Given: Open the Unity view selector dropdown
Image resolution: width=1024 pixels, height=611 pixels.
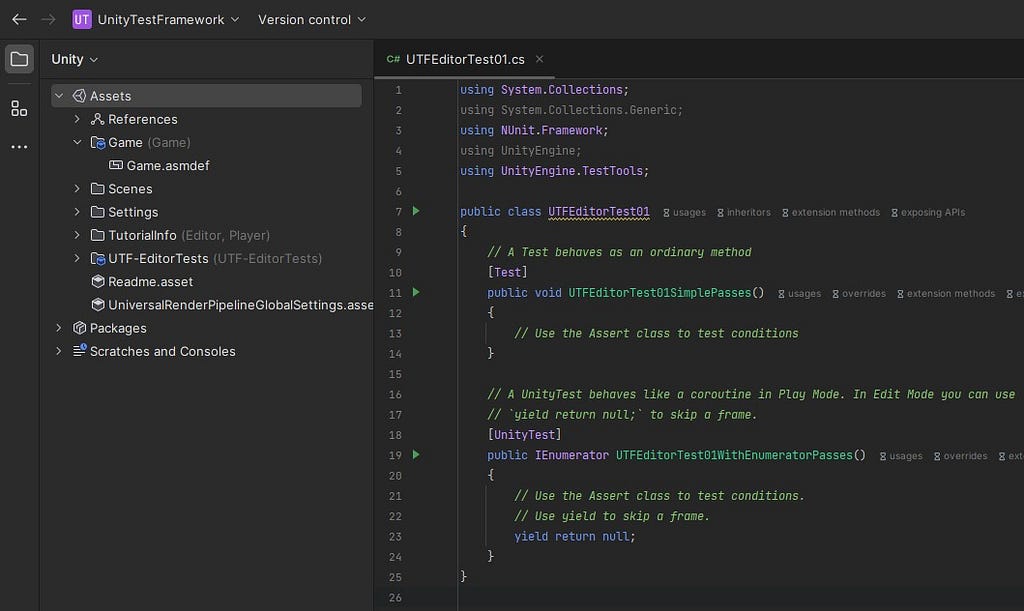Looking at the screenshot, I should 74,59.
